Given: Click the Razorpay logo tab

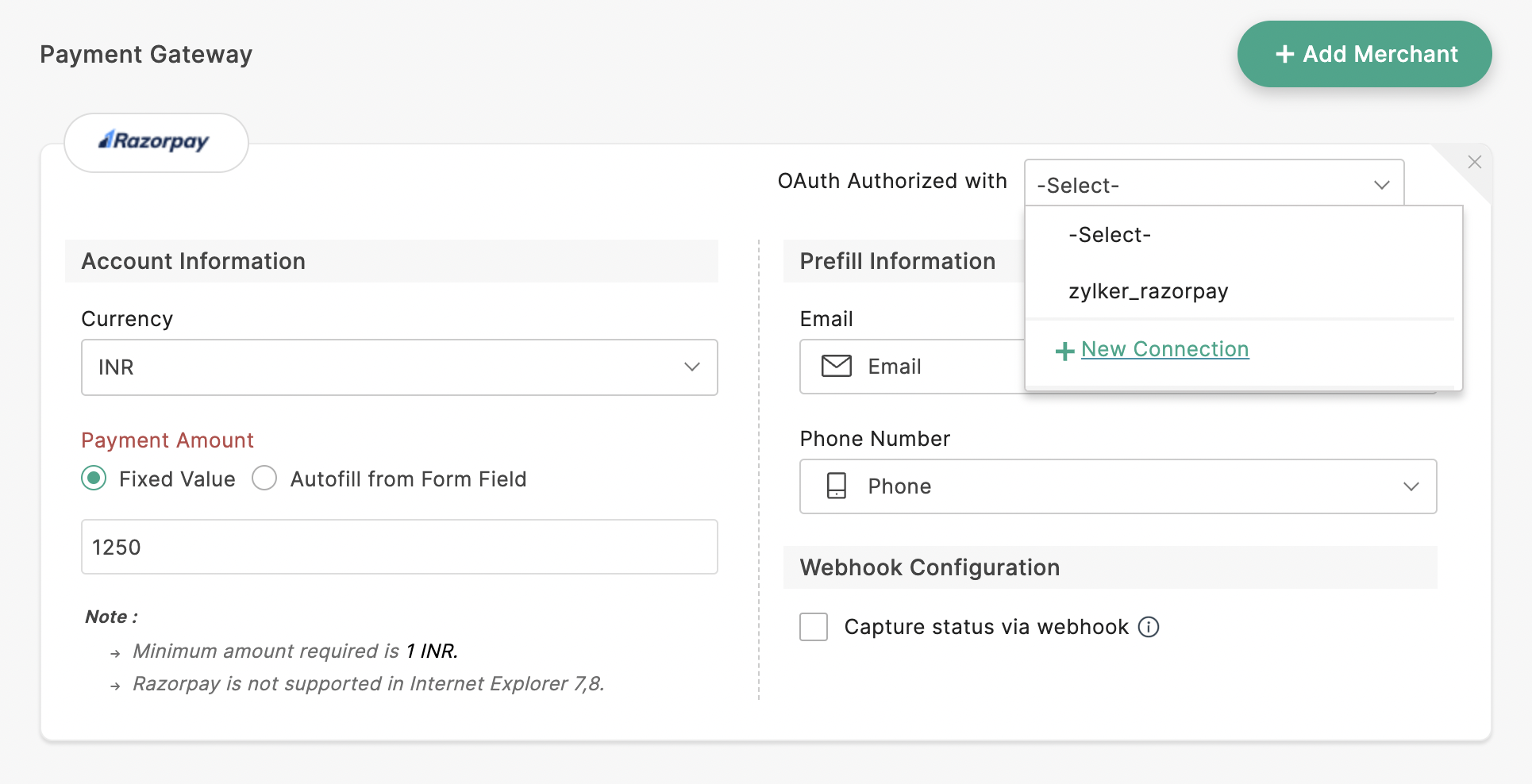Looking at the screenshot, I should pos(156,142).
